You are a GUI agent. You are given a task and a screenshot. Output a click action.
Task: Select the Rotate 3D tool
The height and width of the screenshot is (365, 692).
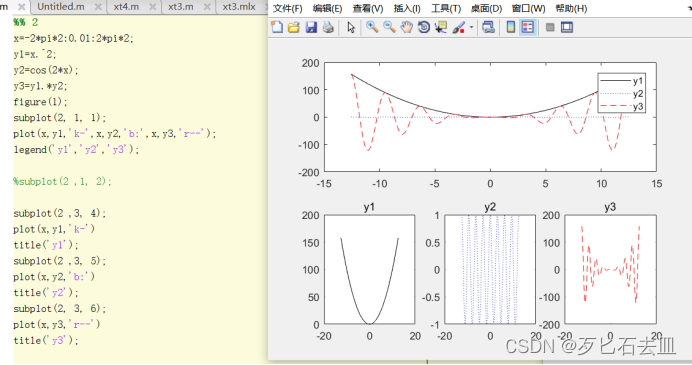pos(424,27)
